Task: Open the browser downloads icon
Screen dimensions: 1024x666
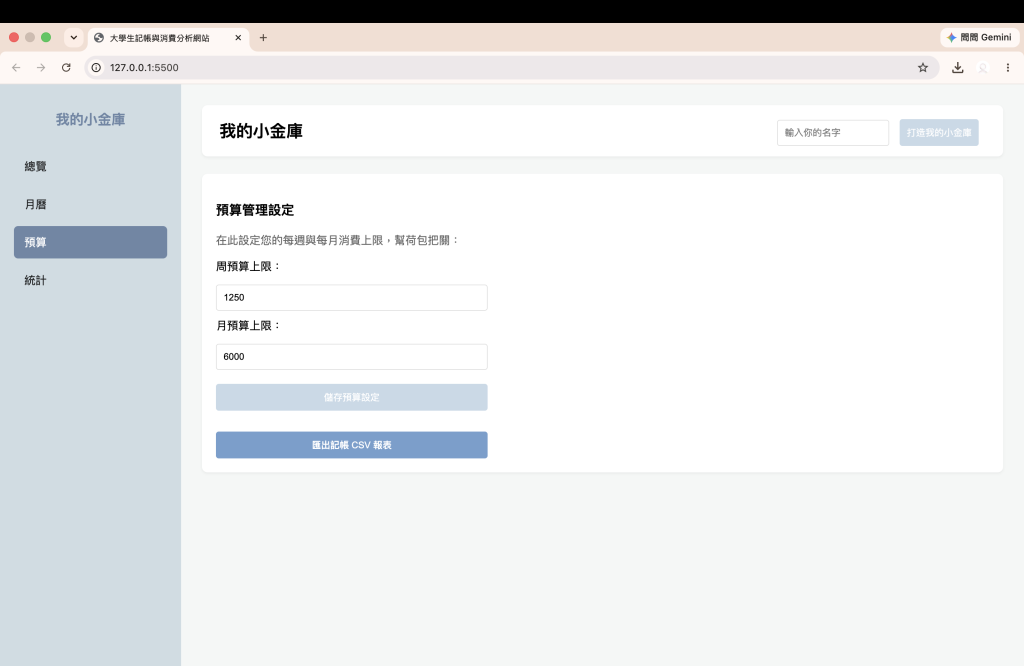Action: pyautogui.click(x=957, y=67)
